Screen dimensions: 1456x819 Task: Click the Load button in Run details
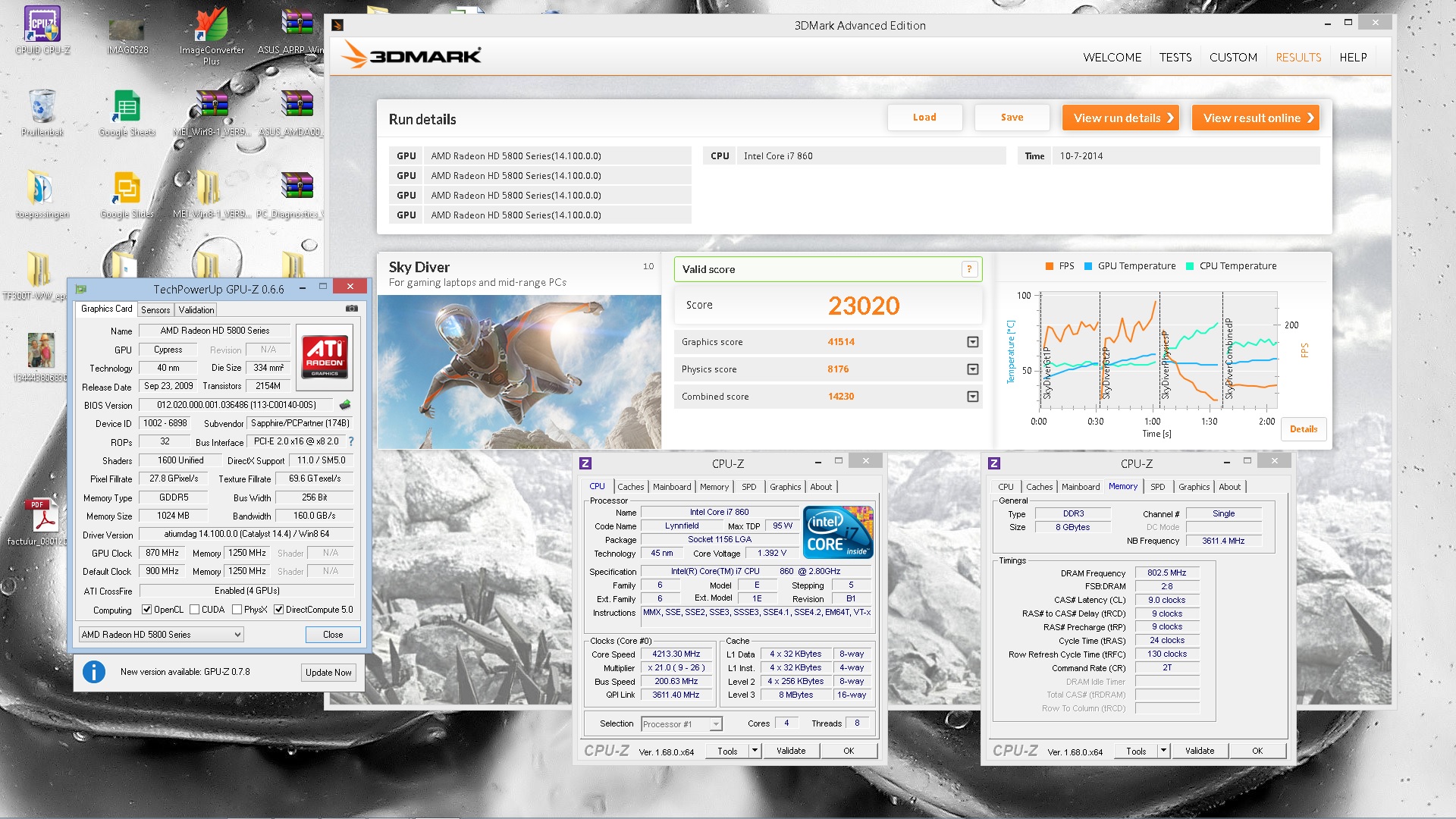click(924, 118)
